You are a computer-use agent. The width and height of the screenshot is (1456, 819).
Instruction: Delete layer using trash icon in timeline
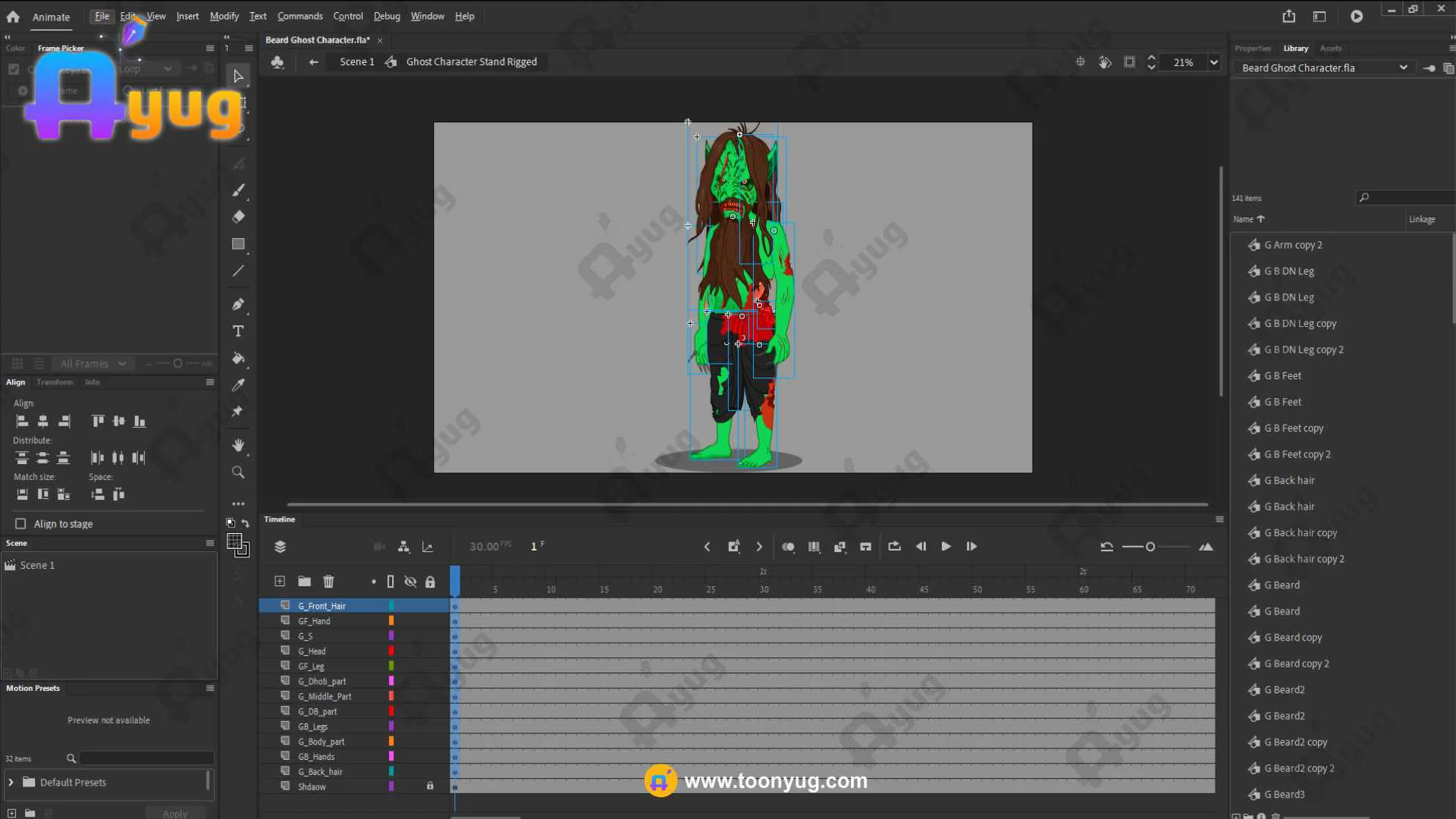coord(328,582)
